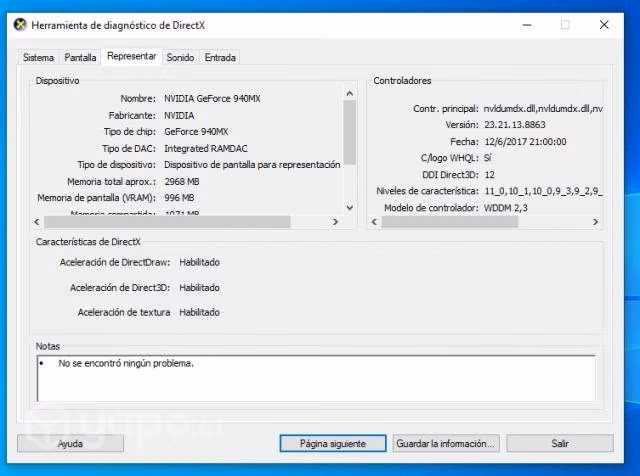
Task: Click the DDI Direct3D value 12
Action: pos(489,175)
